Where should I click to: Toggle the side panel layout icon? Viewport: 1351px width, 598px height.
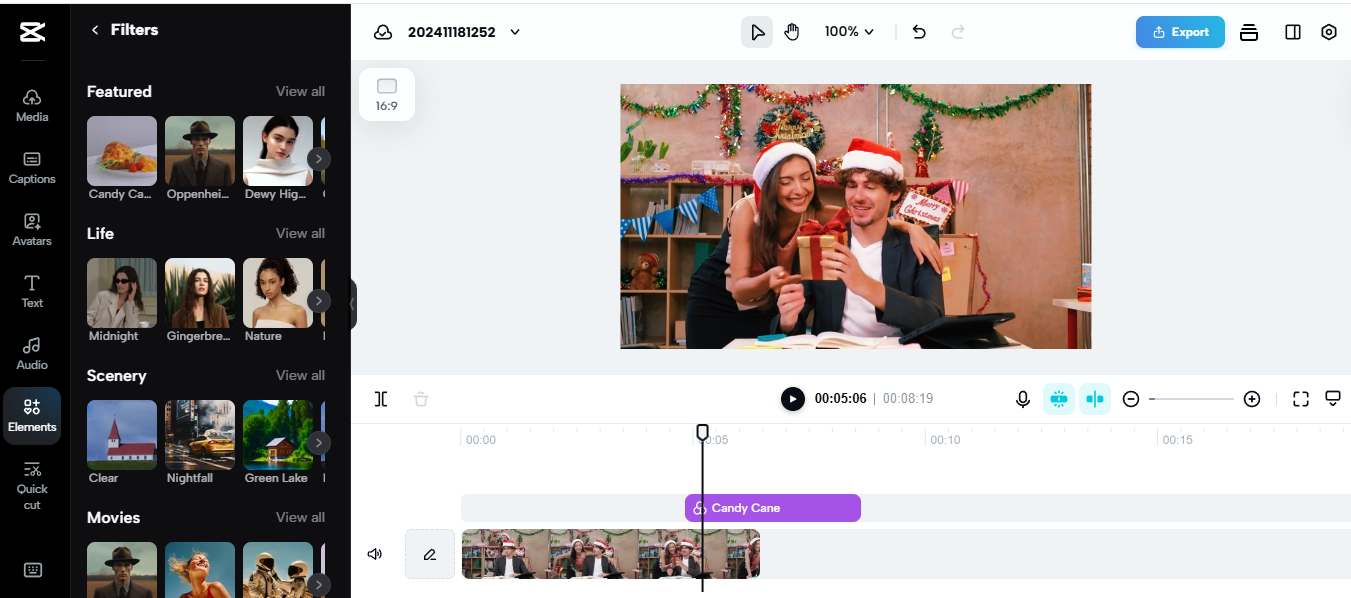pyautogui.click(x=1293, y=32)
